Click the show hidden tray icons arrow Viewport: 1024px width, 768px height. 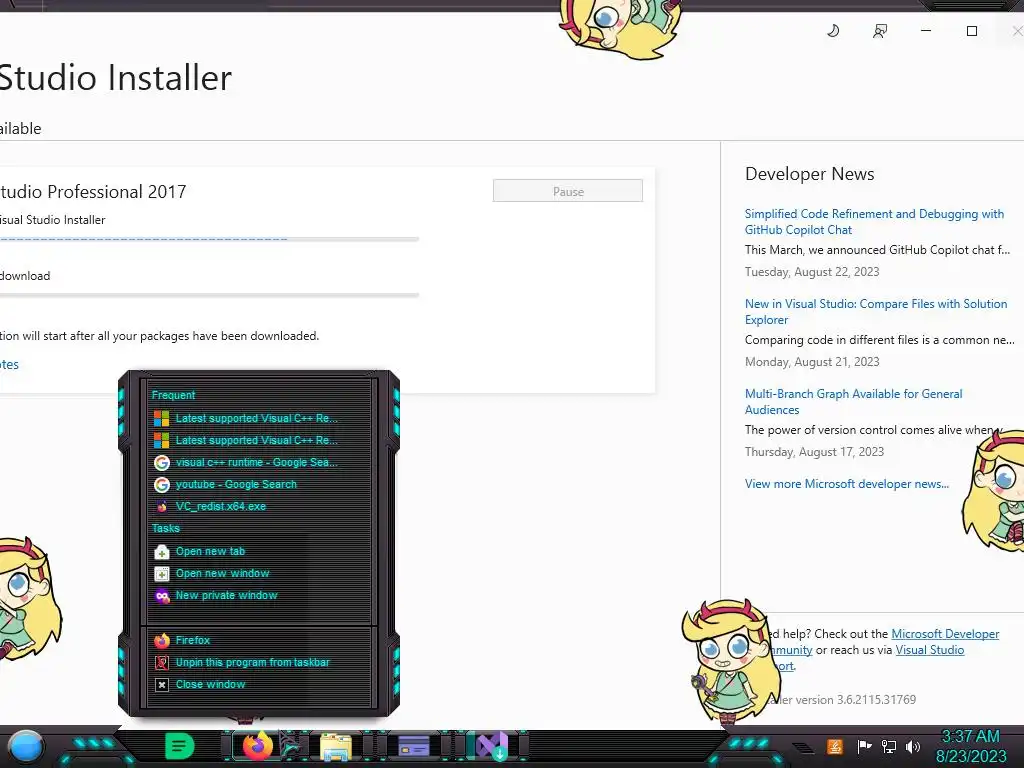[x=803, y=747]
